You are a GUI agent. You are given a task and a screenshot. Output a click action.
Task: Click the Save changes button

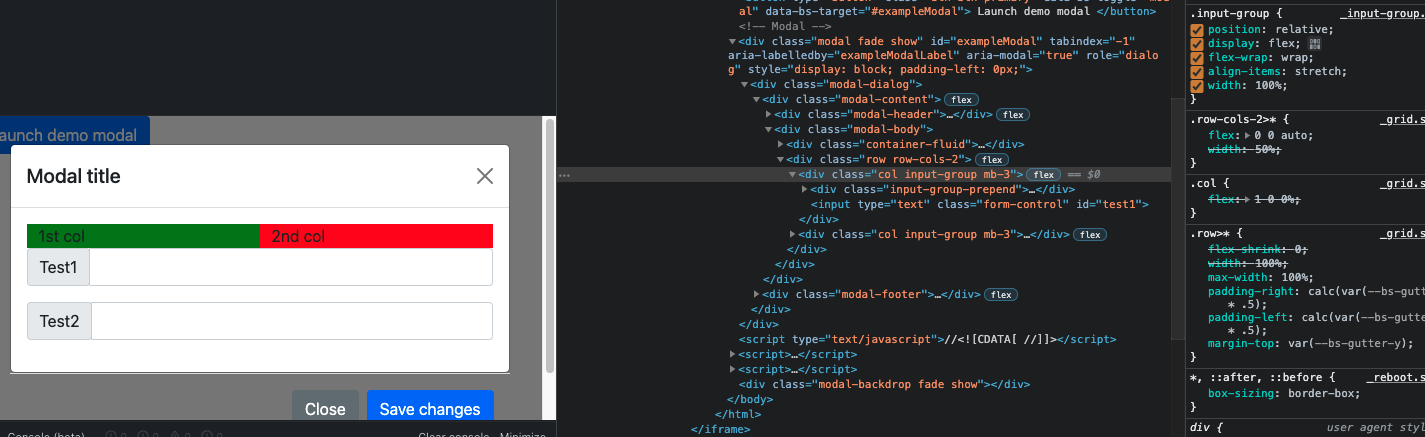tap(430, 408)
